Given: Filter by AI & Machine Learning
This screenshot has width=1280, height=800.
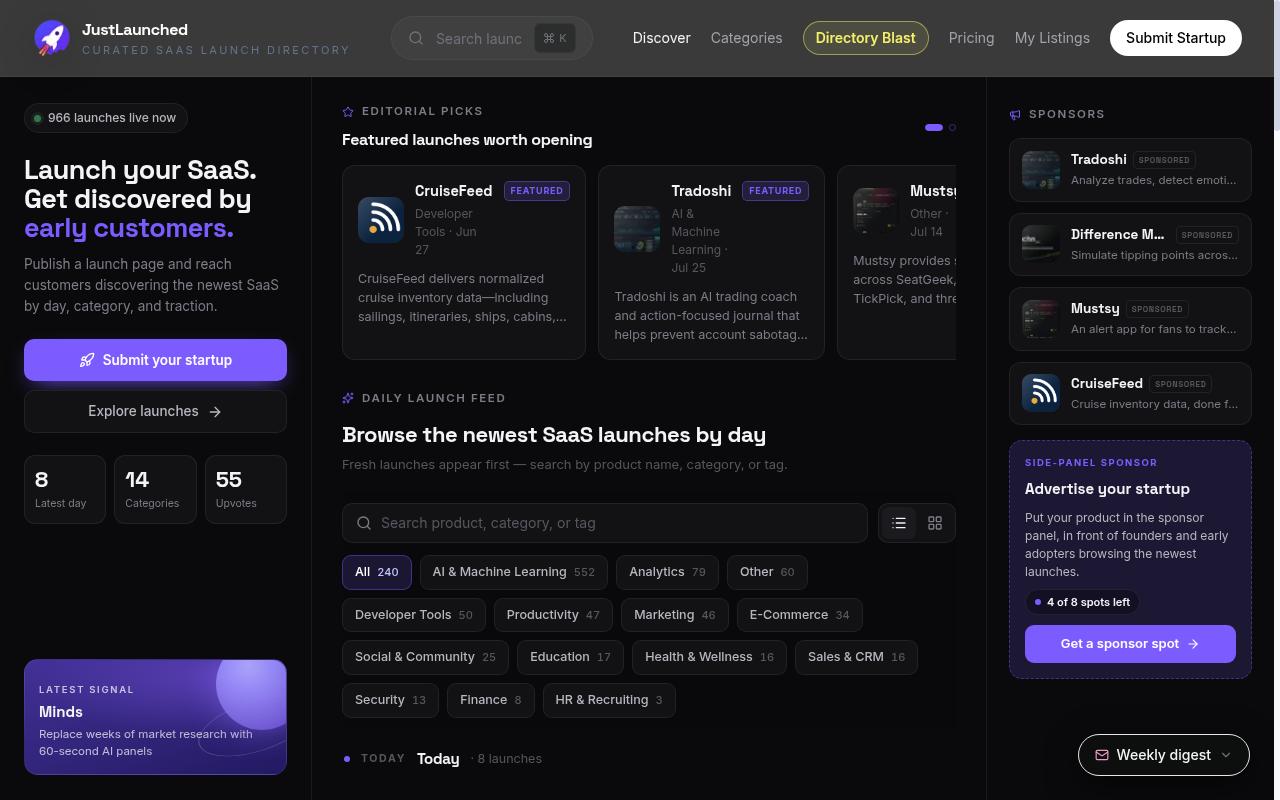Looking at the screenshot, I should [x=514, y=572].
